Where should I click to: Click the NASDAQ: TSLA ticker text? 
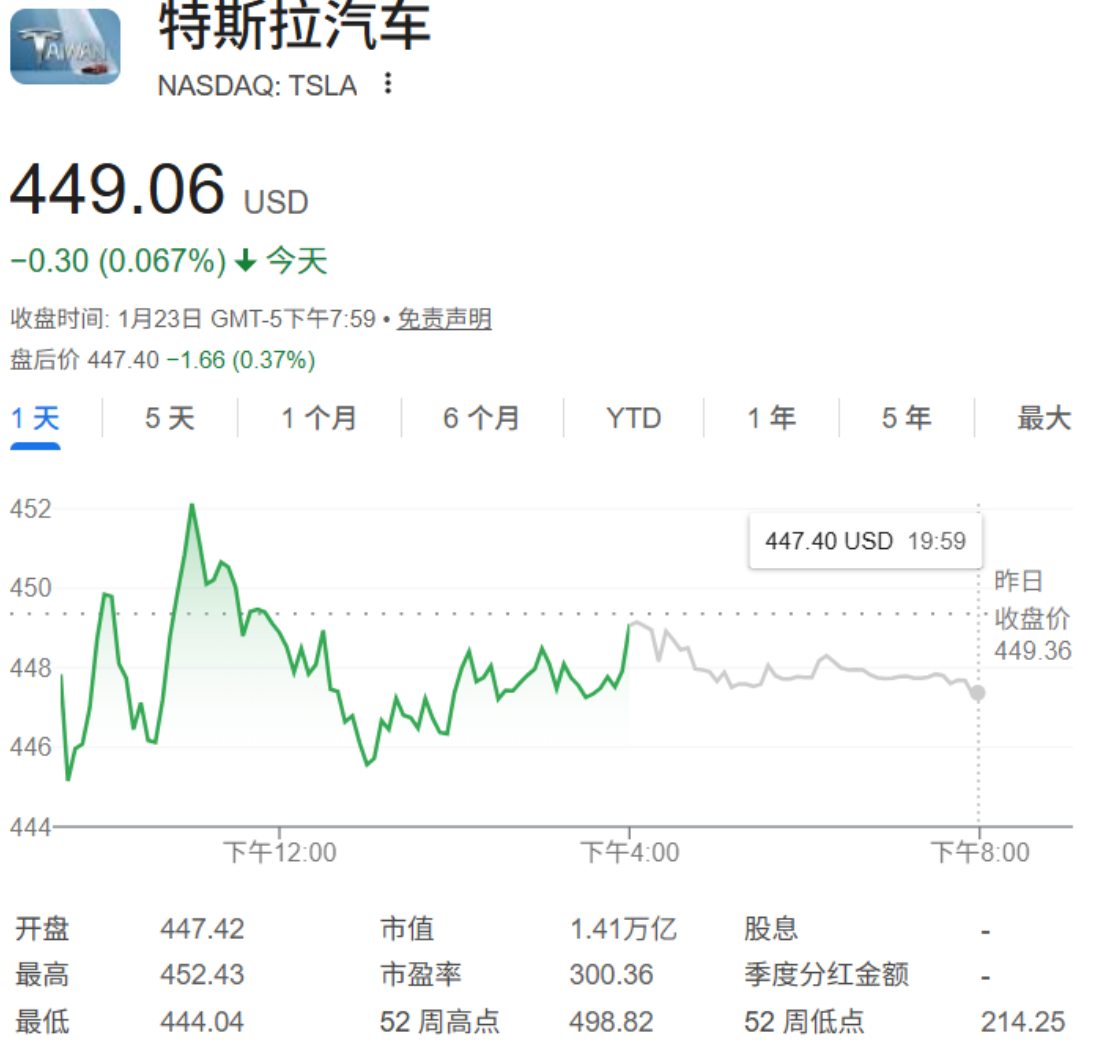(257, 85)
